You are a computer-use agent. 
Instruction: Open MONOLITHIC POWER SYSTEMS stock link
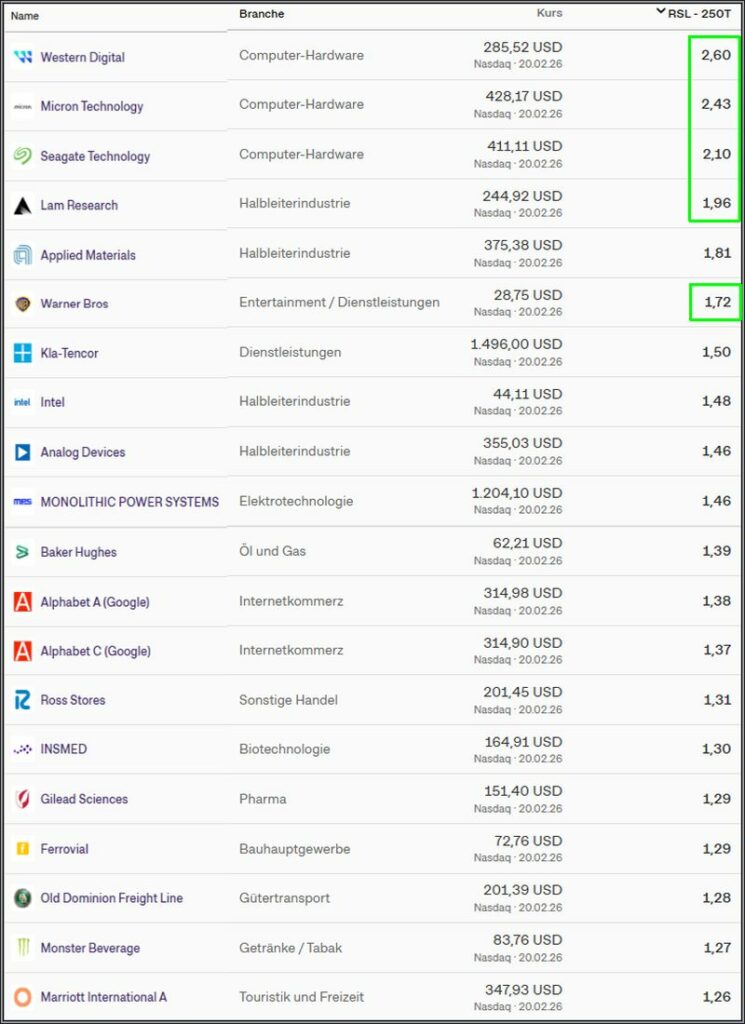tap(129, 502)
